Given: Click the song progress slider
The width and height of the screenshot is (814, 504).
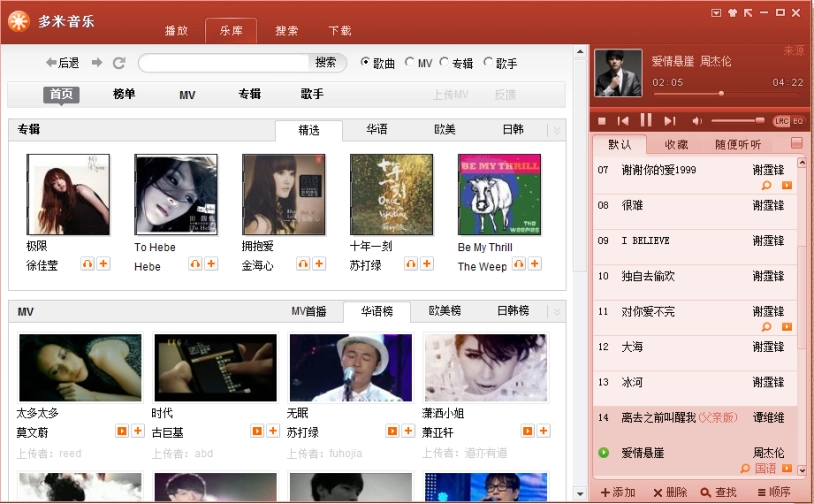Looking at the screenshot, I should [x=728, y=93].
